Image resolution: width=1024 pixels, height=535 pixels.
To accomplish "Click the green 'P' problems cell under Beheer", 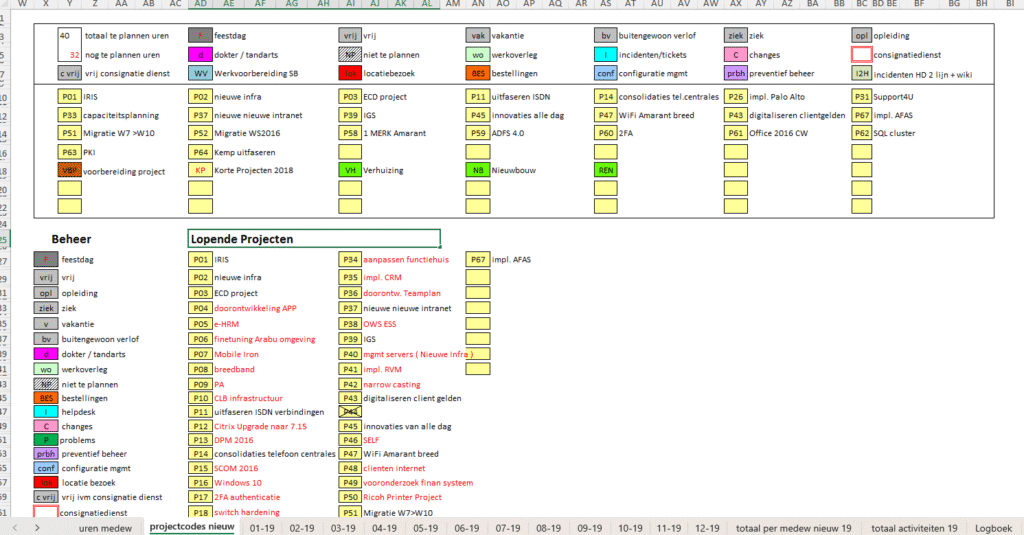I will [45, 440].
